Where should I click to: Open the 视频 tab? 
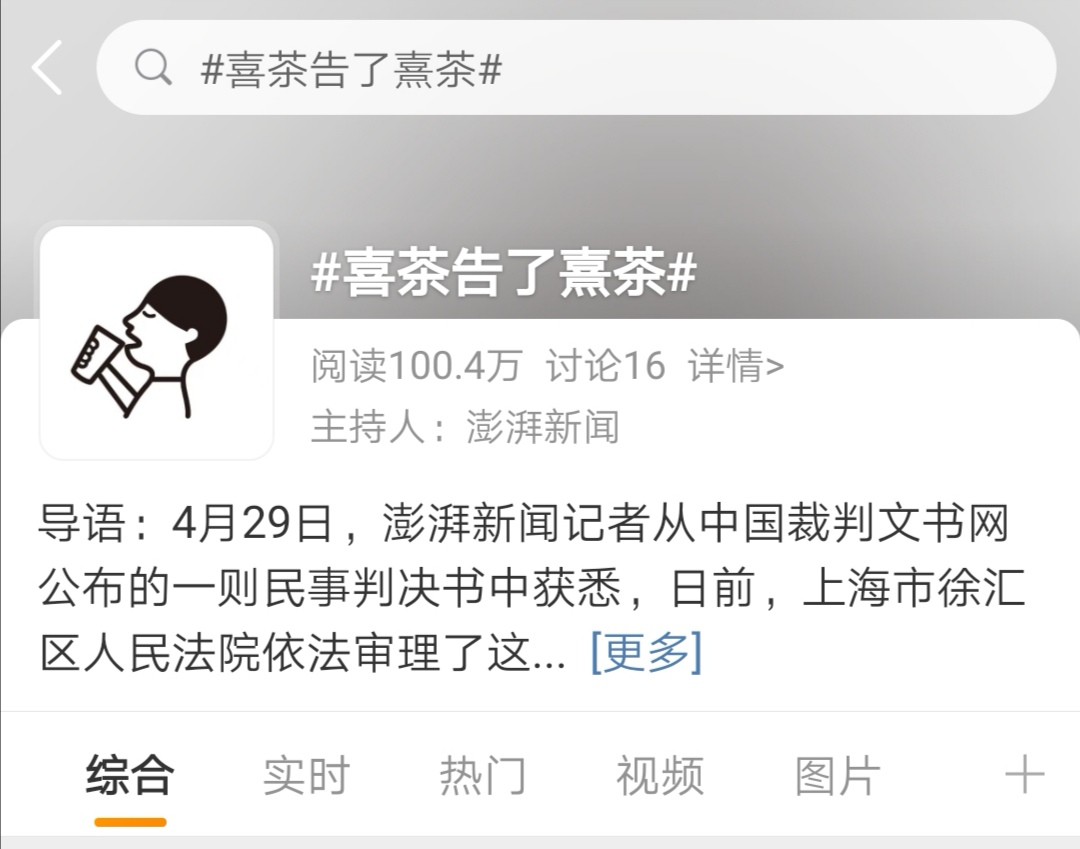click(x=660, y=775)
